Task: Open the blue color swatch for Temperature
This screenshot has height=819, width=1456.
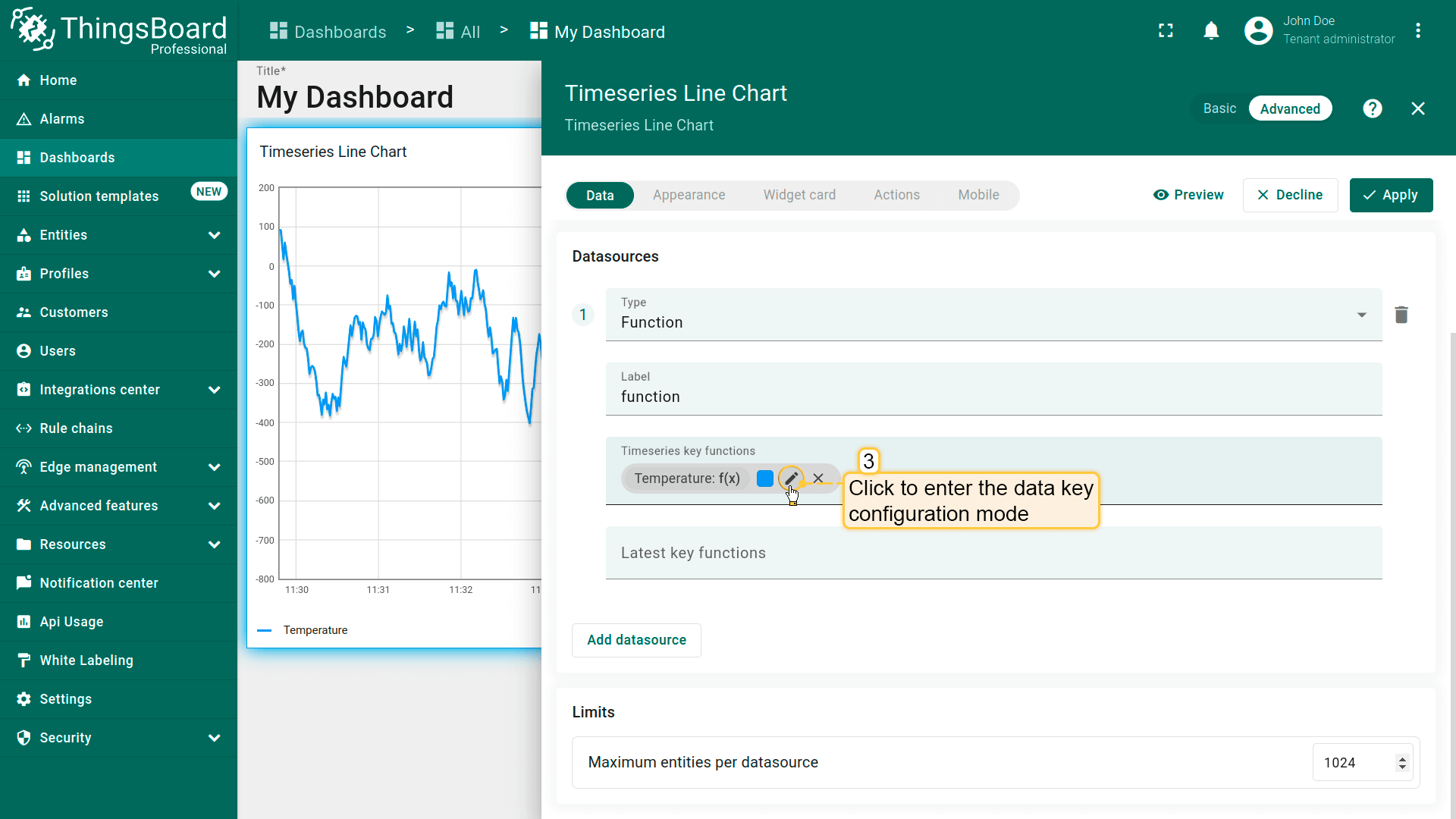Action: (764, 479)
